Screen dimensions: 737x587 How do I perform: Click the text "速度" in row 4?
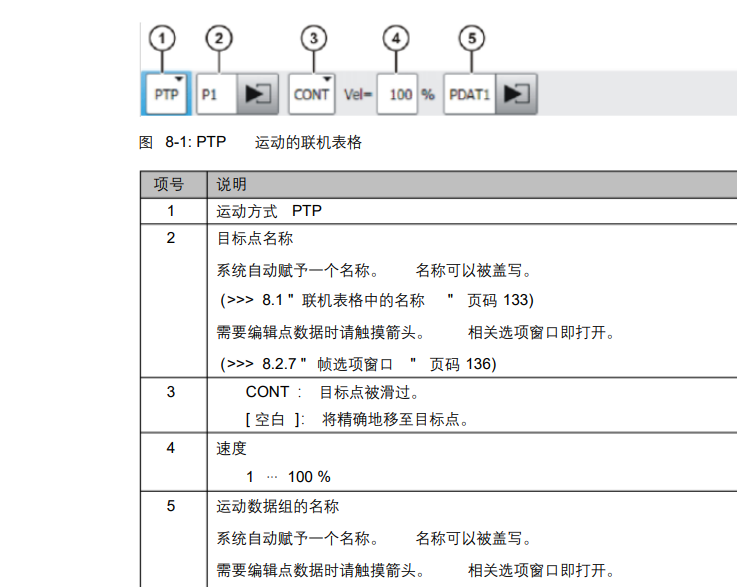pos(231,448)
